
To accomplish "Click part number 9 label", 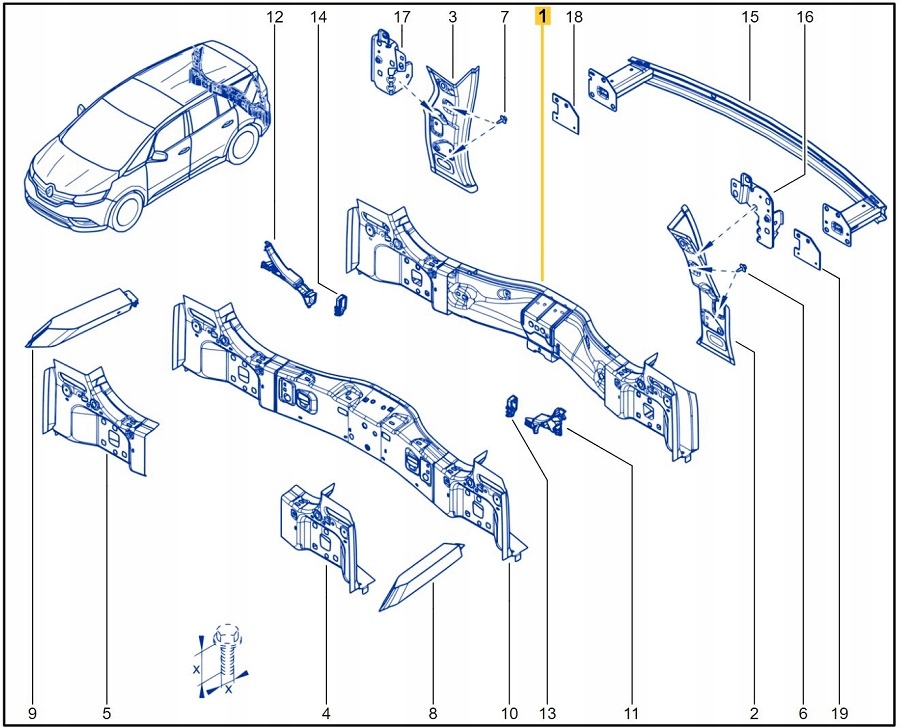I will point(32,714).
